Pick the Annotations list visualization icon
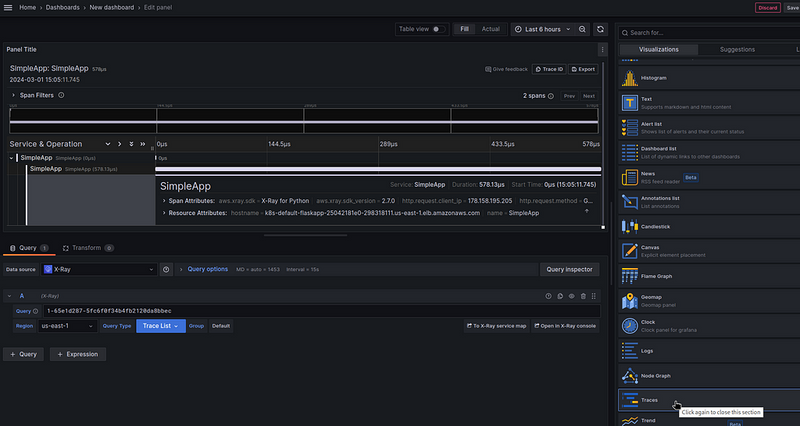The width and height of the screenshot is (800, 426). pos(630,202)
